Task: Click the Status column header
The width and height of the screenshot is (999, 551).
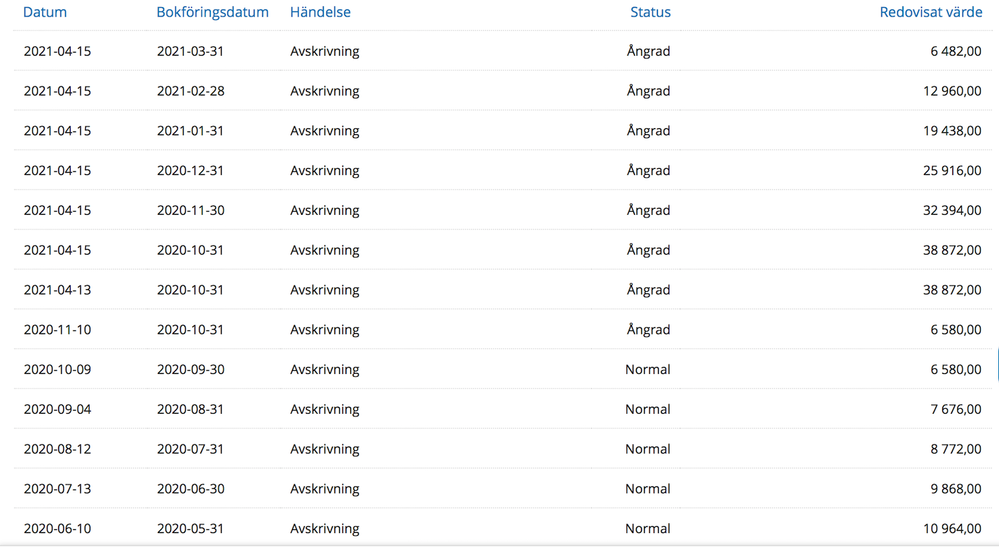Action: (650, 12)
